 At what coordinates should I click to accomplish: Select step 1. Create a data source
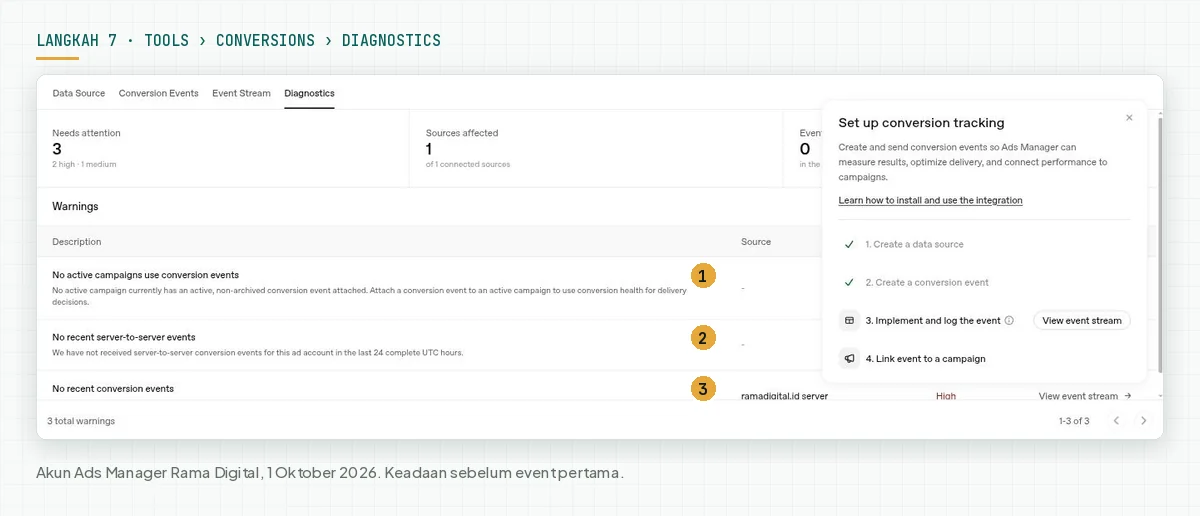tap(914, 244)
